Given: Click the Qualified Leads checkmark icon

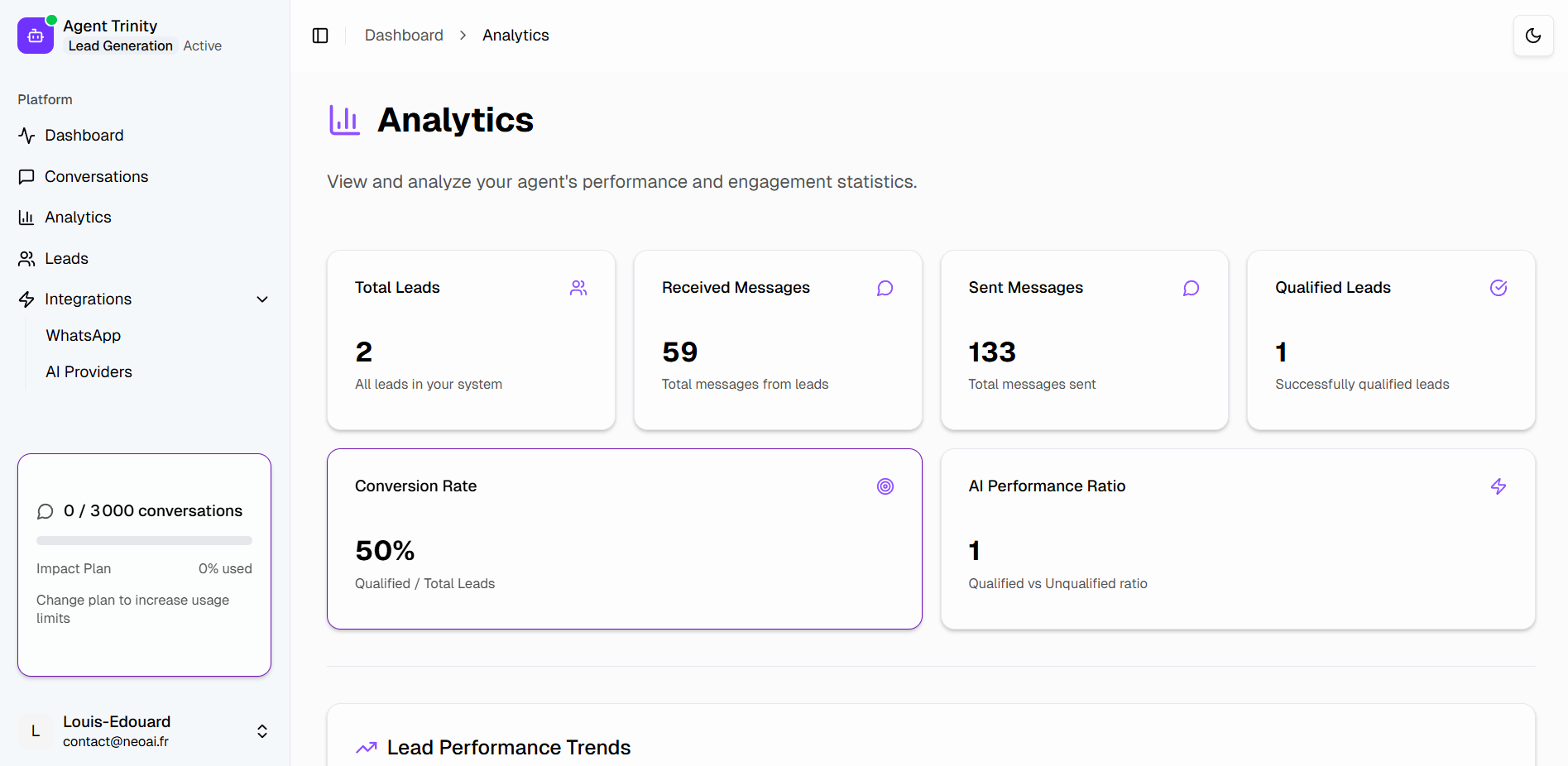Looking at the screenshot, I should (1498, 288).
